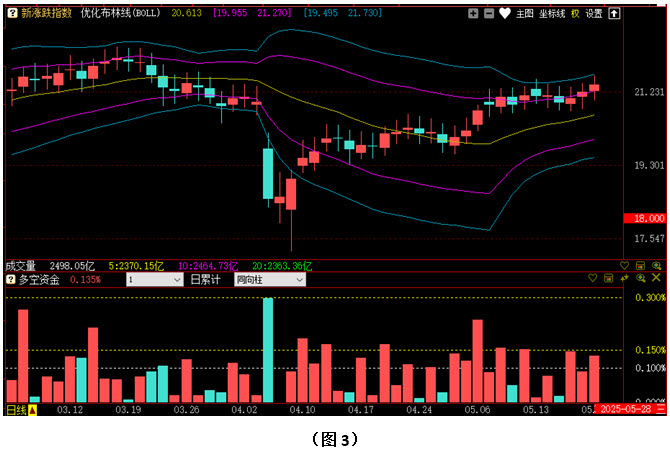Open the 坐标线 coordinate line menu
670x458 pixels.
[x=552, y=14]
